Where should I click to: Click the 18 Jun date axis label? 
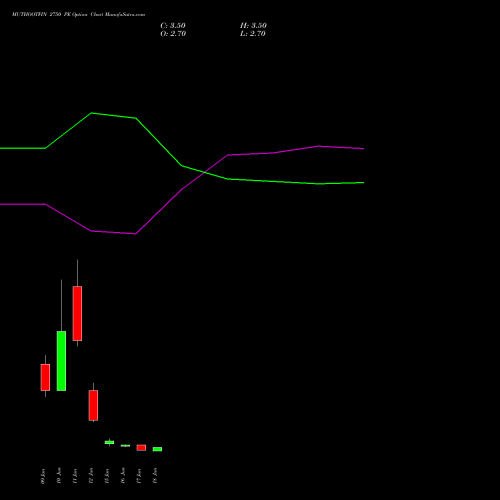point(155,476)
